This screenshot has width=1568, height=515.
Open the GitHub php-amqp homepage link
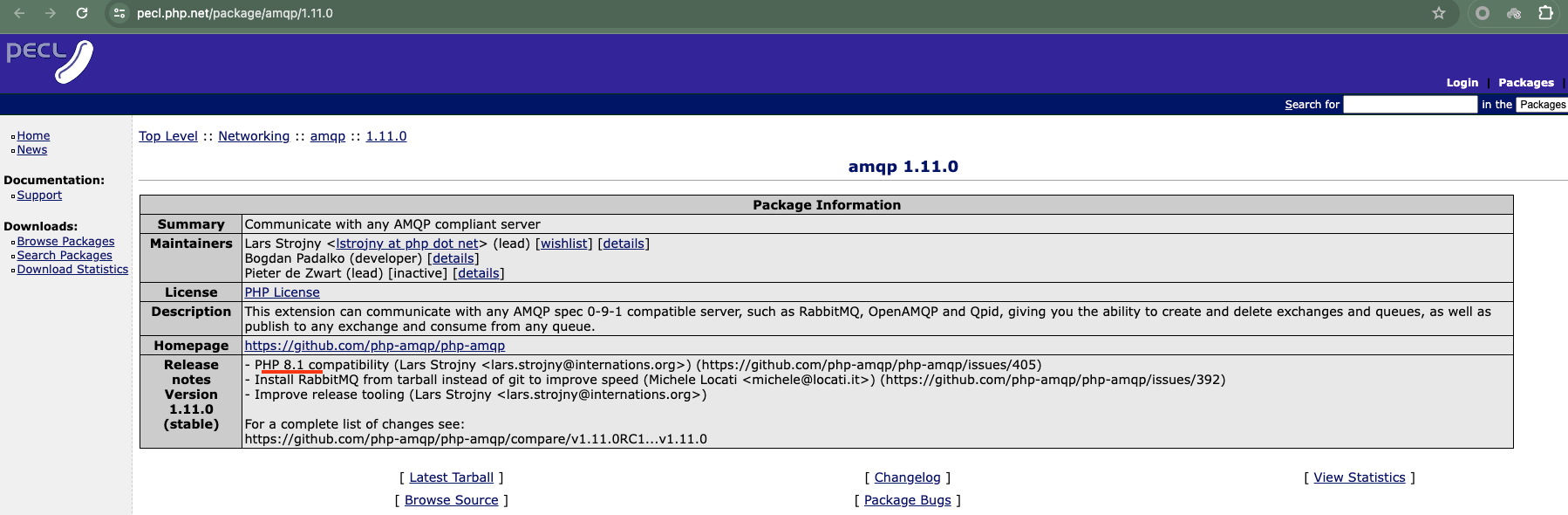pos(374,346)
